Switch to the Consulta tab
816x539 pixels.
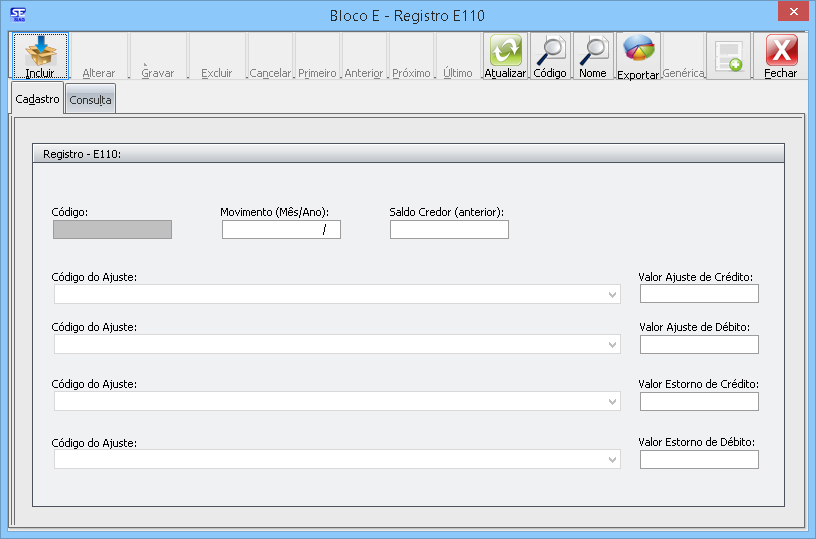click(x=90, y=100)
